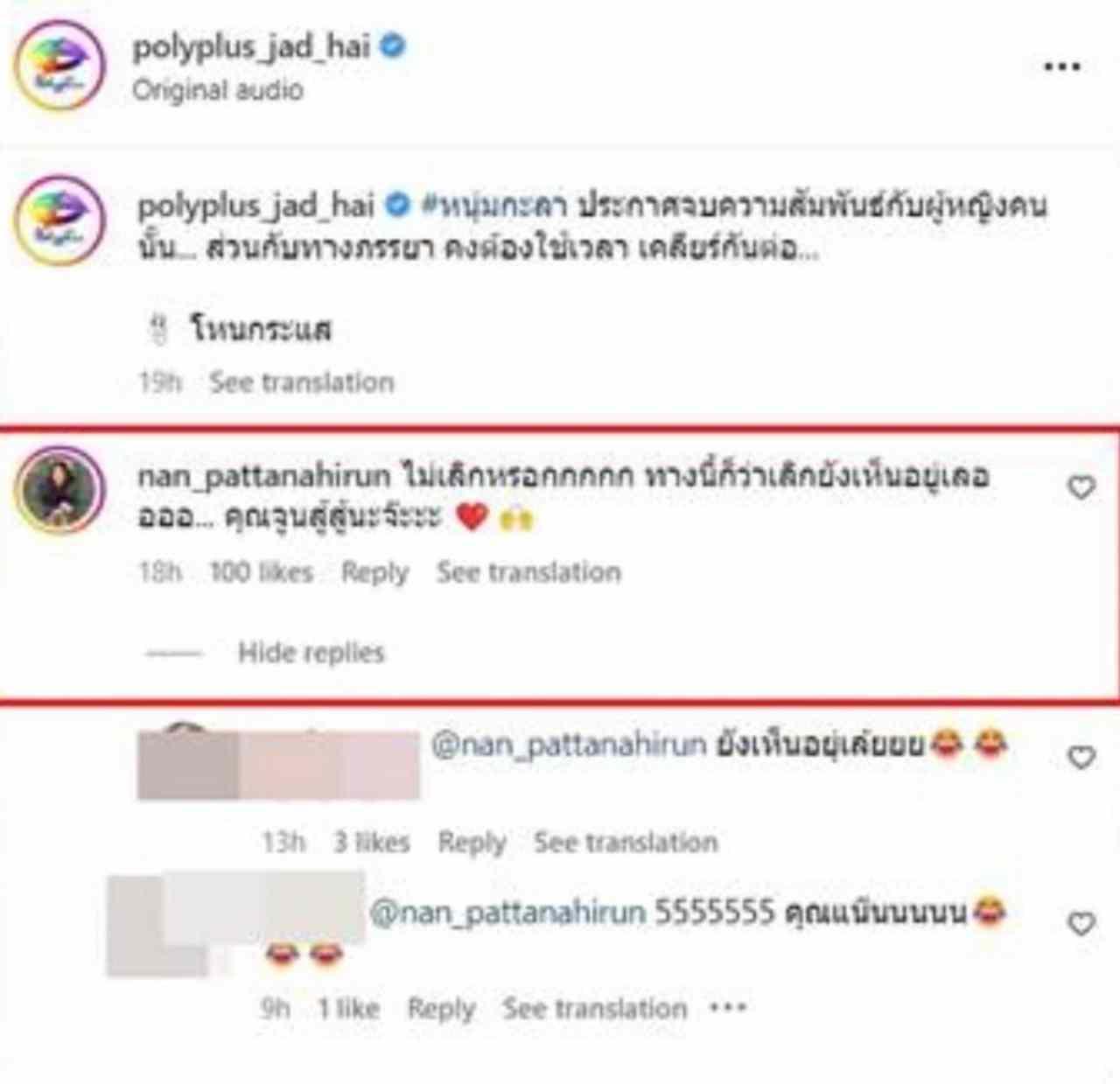Image resolution: width=1120 pixels, height=1084 pixels.
Task: Collapse the thread with Hide replies
Action: (311, 653)
